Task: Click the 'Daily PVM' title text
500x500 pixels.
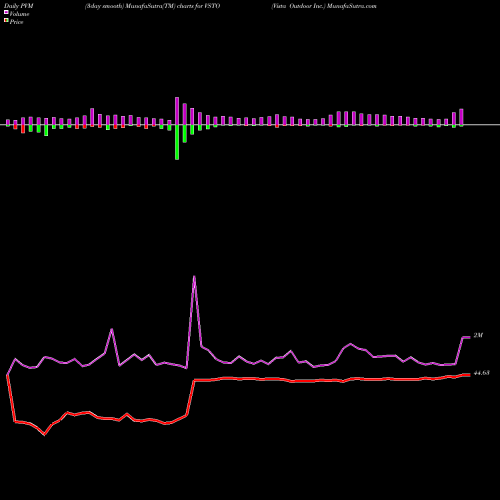Action: click(x=19, y=6)
